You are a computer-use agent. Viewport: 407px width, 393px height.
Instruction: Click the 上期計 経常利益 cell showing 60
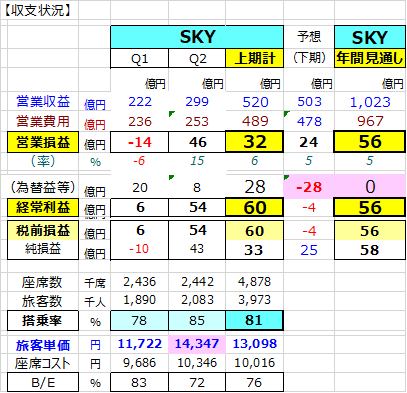pyautogui.click(x=255, y=207)
